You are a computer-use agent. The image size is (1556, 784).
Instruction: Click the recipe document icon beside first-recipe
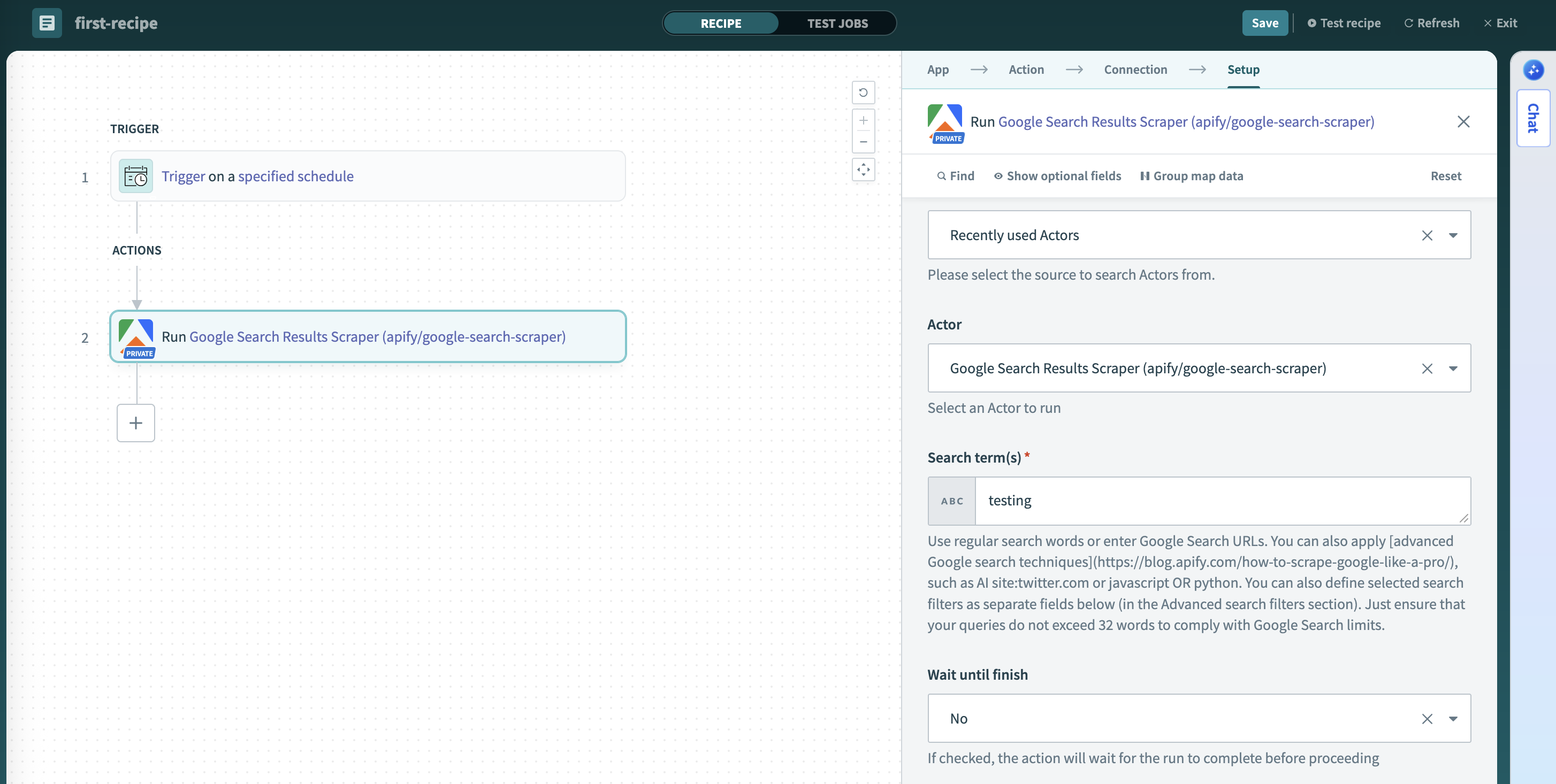(x=47, y=23)
